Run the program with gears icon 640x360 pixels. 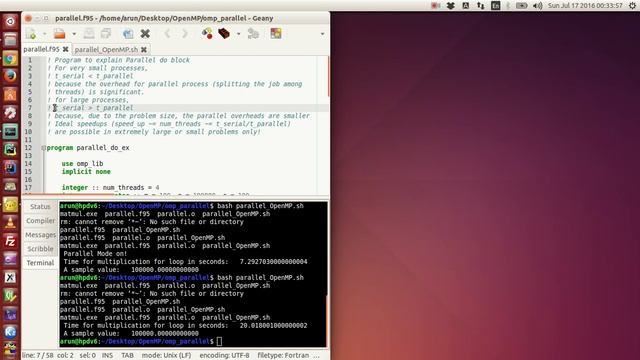coord(253,34)
